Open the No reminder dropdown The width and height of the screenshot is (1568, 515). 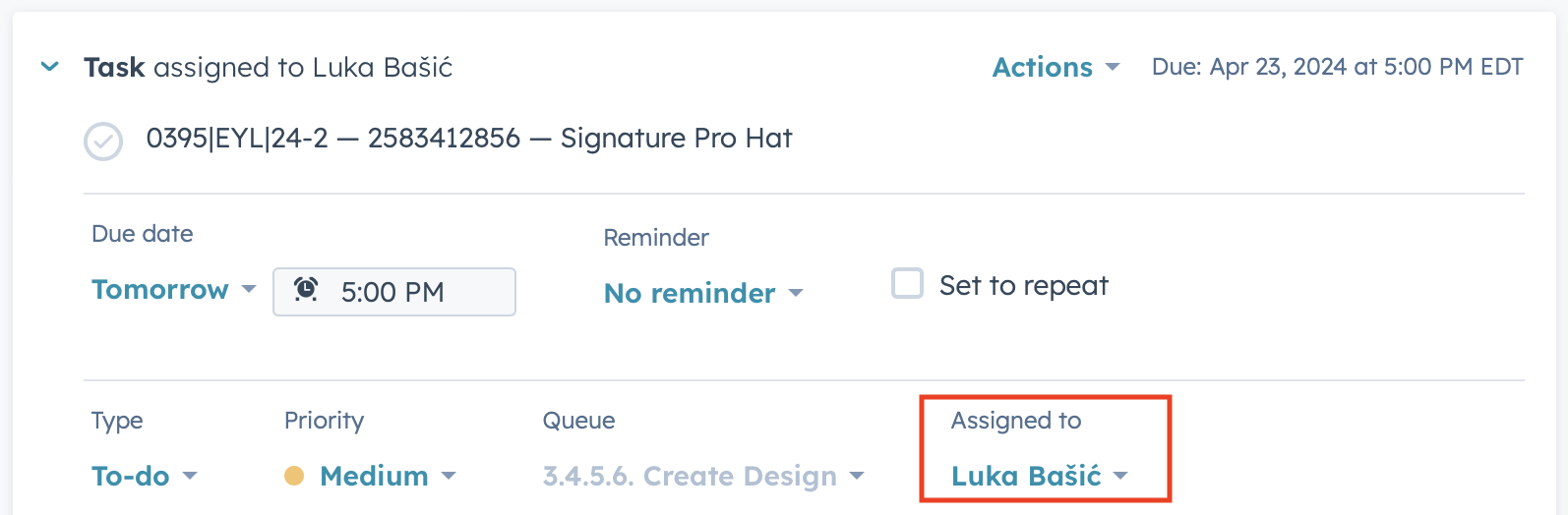tap(690, 293)
